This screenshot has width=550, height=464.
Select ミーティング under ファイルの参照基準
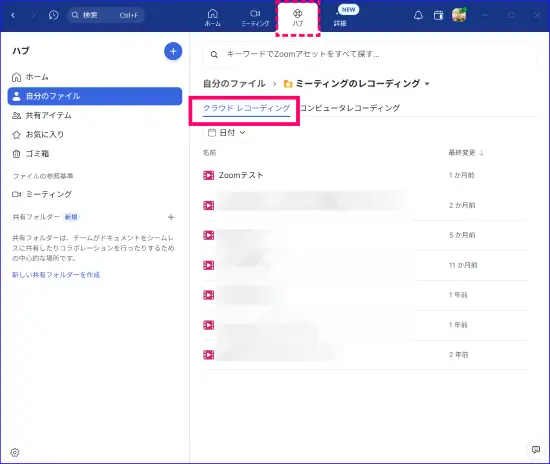point(95,194)
